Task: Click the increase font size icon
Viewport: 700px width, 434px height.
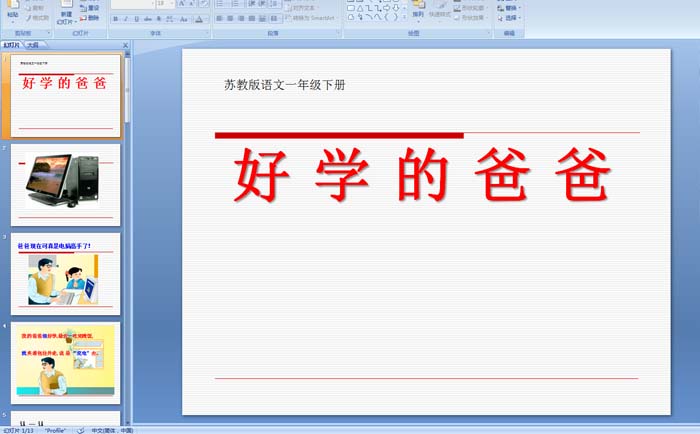Action: (182, 4)
